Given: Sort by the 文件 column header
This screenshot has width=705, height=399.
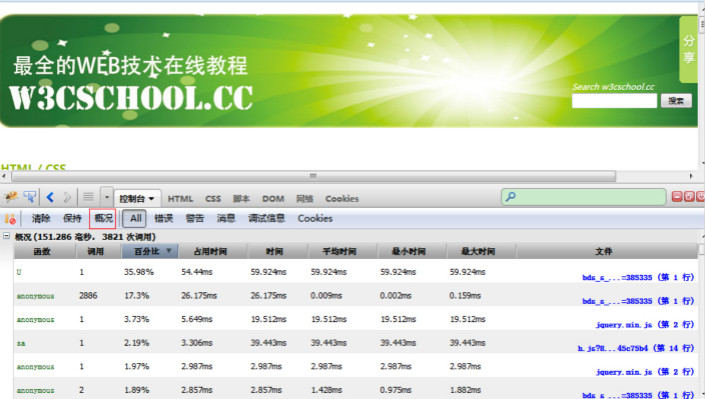Looking at the screenshot, I should 607,251.
